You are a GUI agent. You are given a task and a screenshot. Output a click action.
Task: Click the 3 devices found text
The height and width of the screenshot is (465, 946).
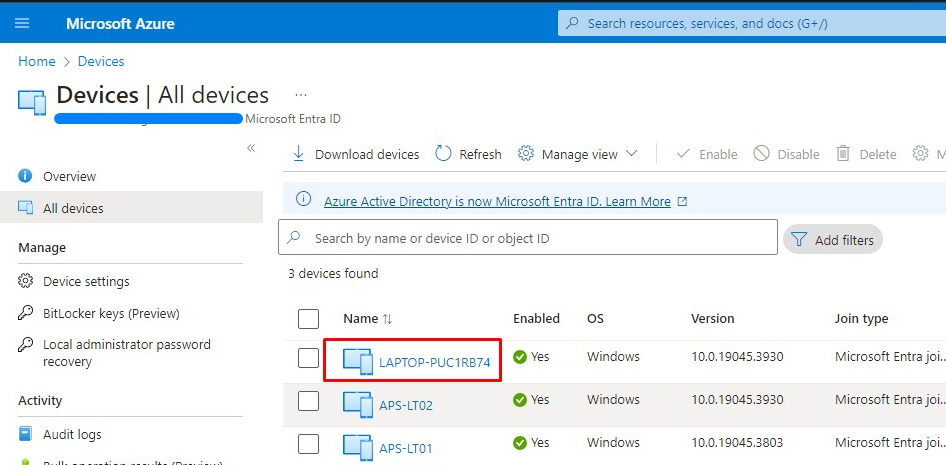[333, 273]
